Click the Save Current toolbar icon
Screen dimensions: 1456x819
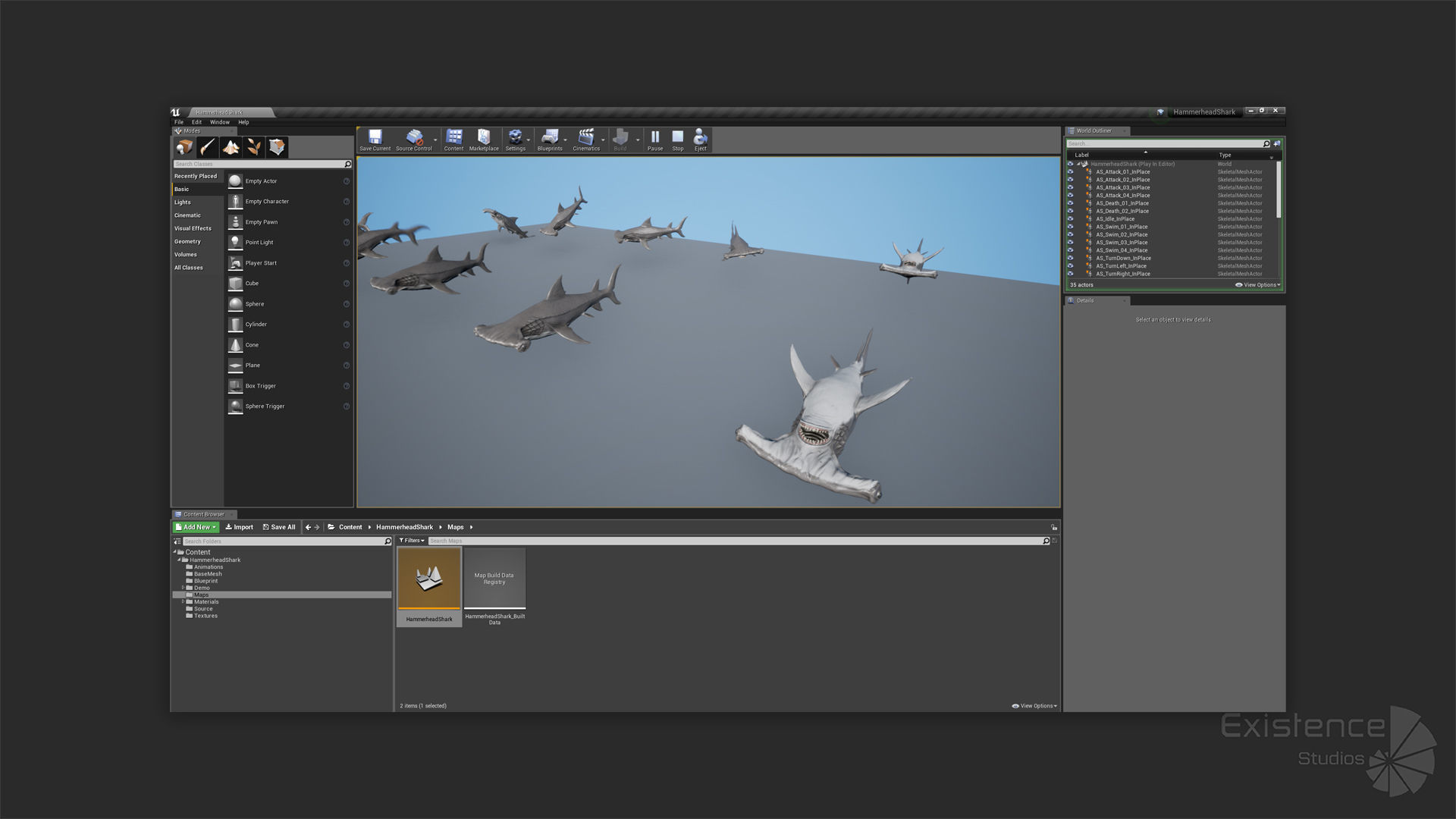[375, 138]
